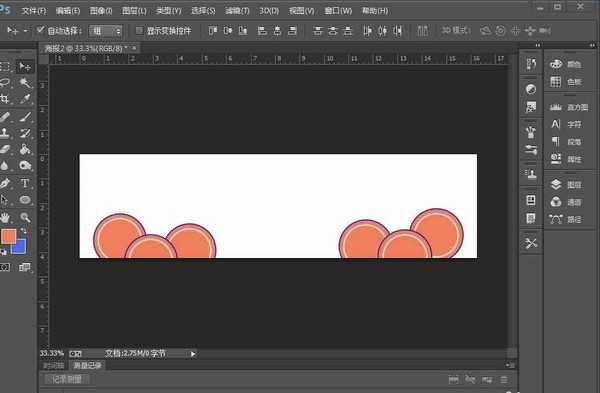Screen dimensions: 600x393
Task: Open the 通道 channels panel
Action: pyautogui.click(x=566, y=202)
